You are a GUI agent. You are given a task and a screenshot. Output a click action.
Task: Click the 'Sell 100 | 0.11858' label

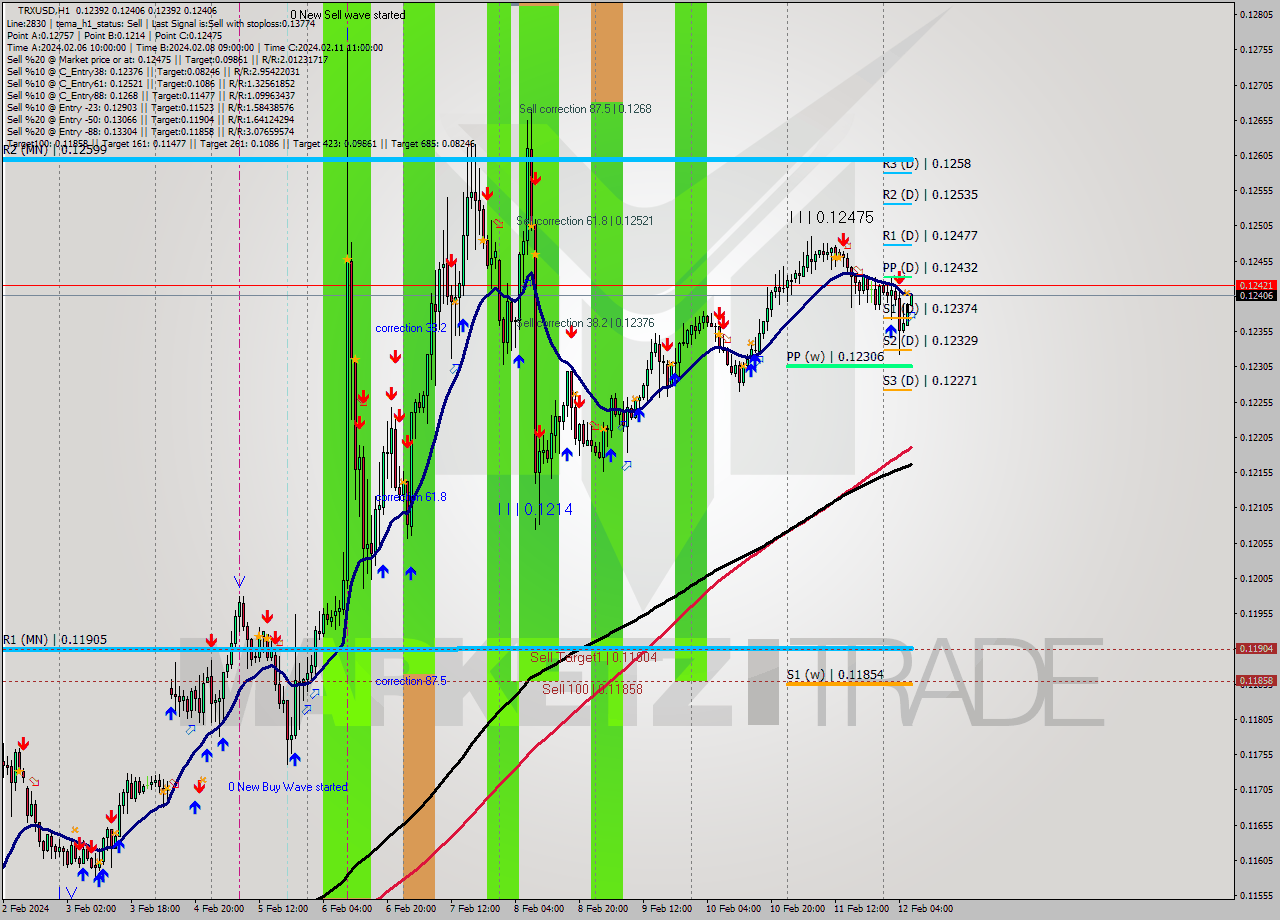point(592,689)
